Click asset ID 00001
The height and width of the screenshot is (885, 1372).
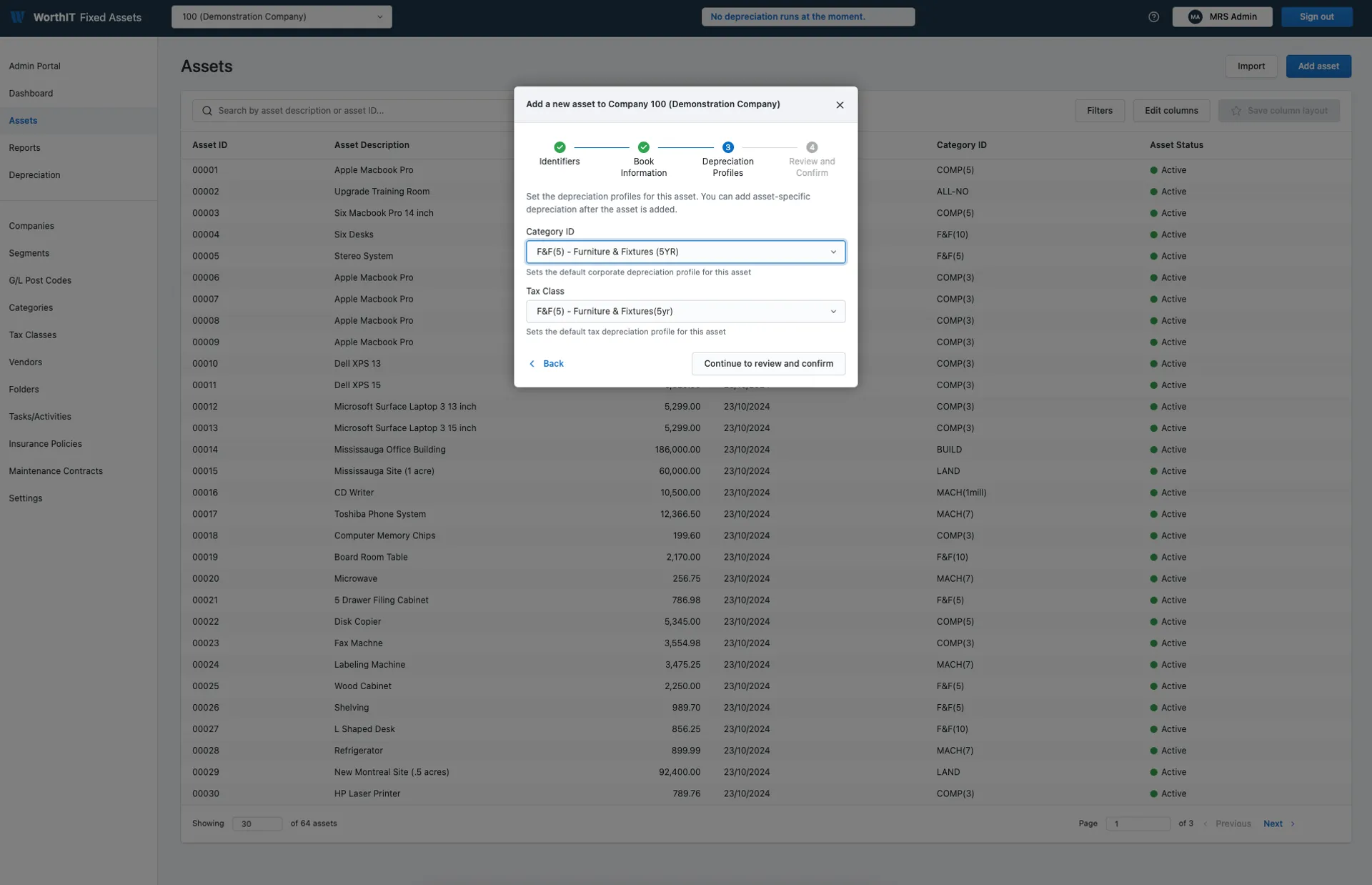coord(205,169)
